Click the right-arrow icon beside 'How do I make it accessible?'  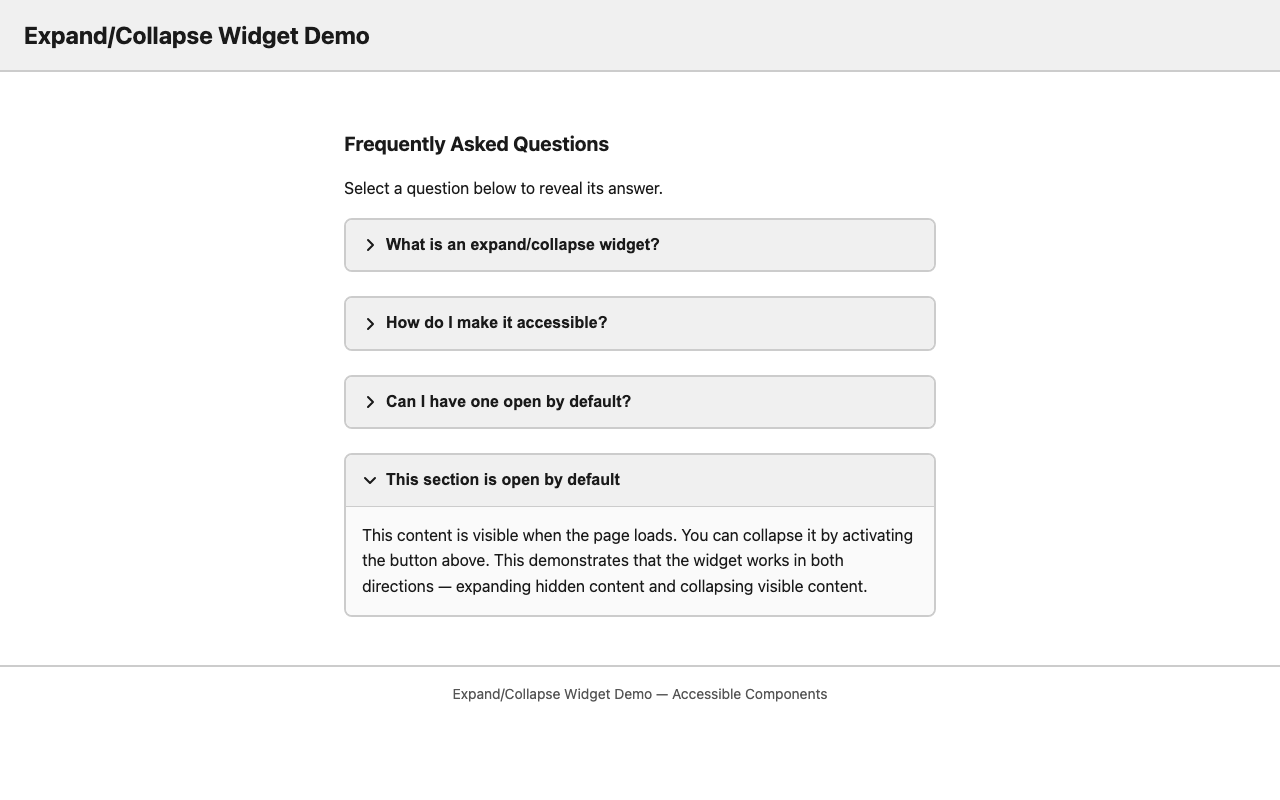368,322
